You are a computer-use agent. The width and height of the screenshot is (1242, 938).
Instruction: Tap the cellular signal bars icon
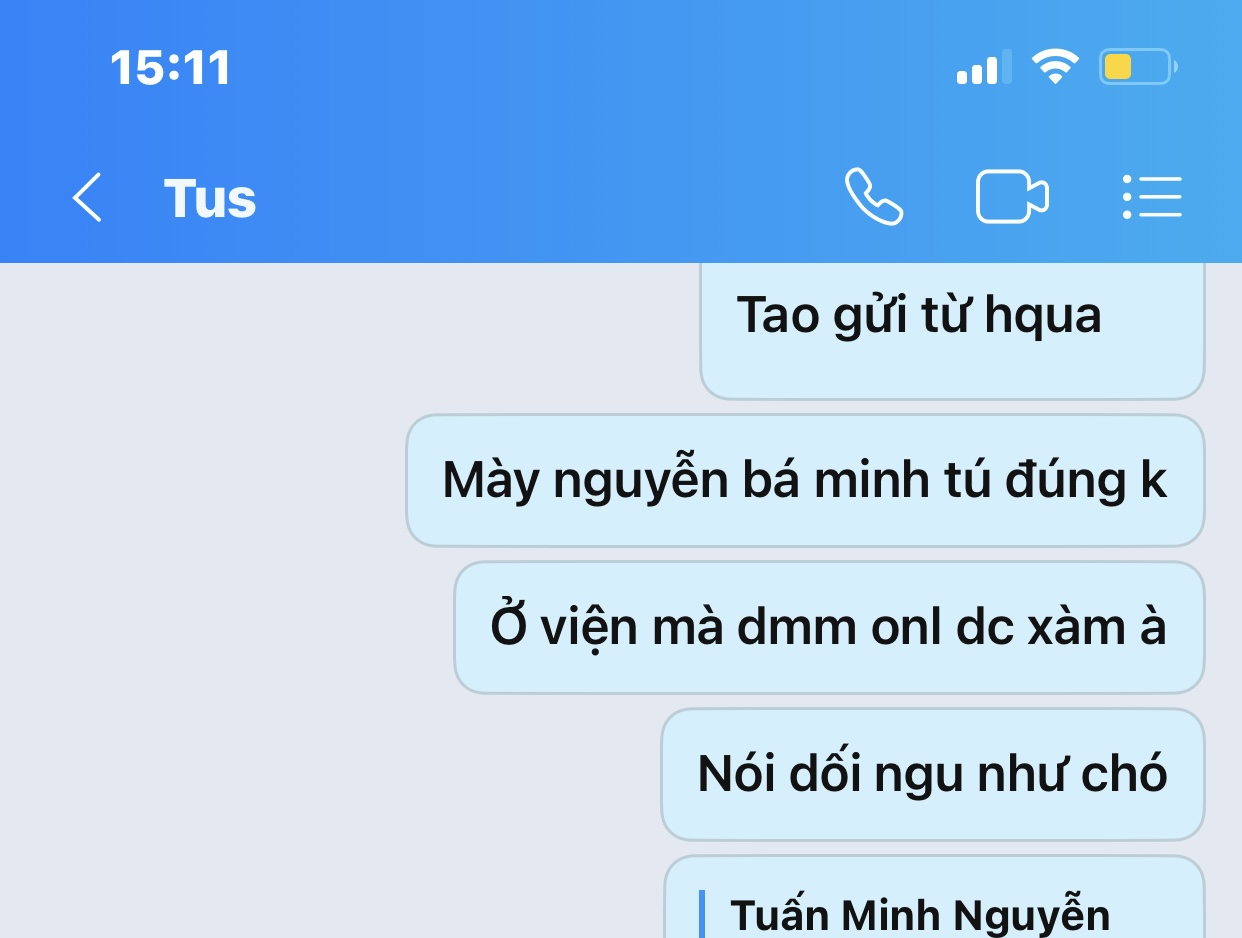click(x=984, y=68)
